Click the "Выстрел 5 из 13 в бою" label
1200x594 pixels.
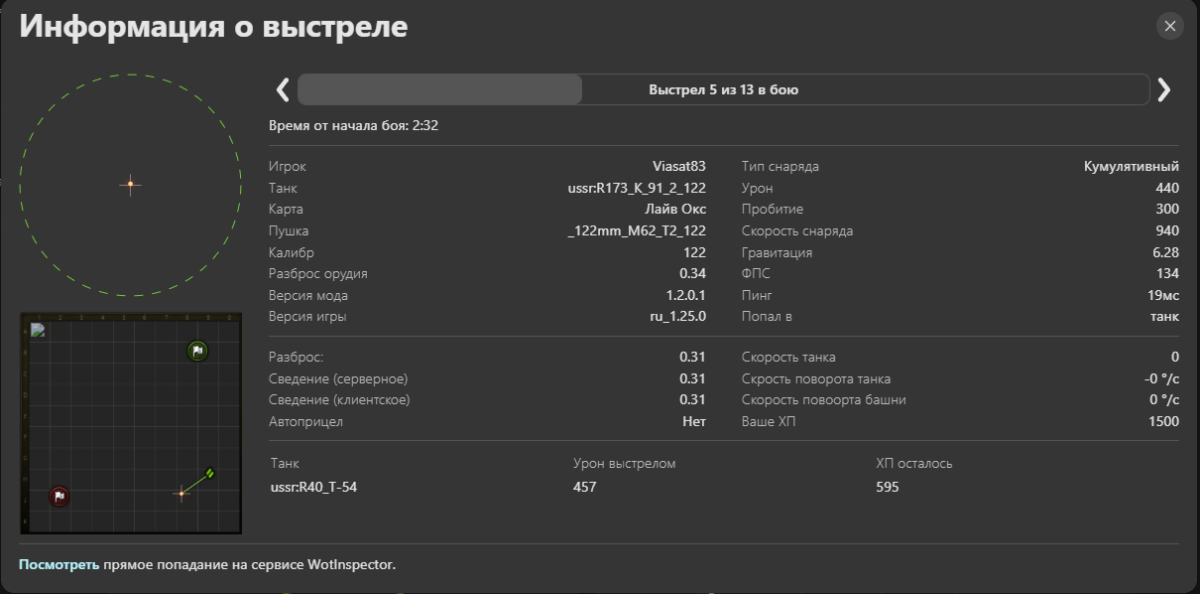[723, 90]
